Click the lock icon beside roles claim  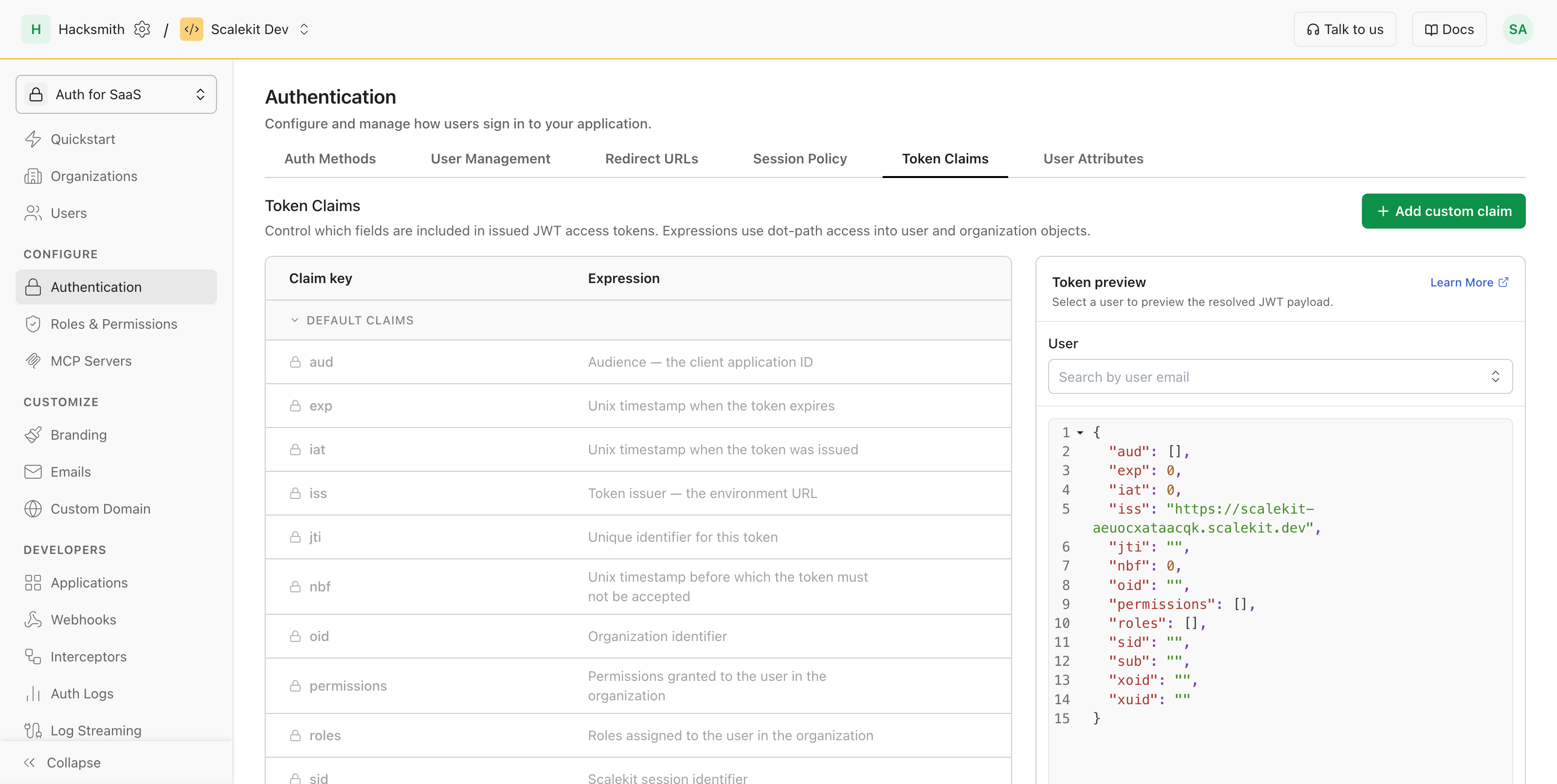click(x=295, y=736)
